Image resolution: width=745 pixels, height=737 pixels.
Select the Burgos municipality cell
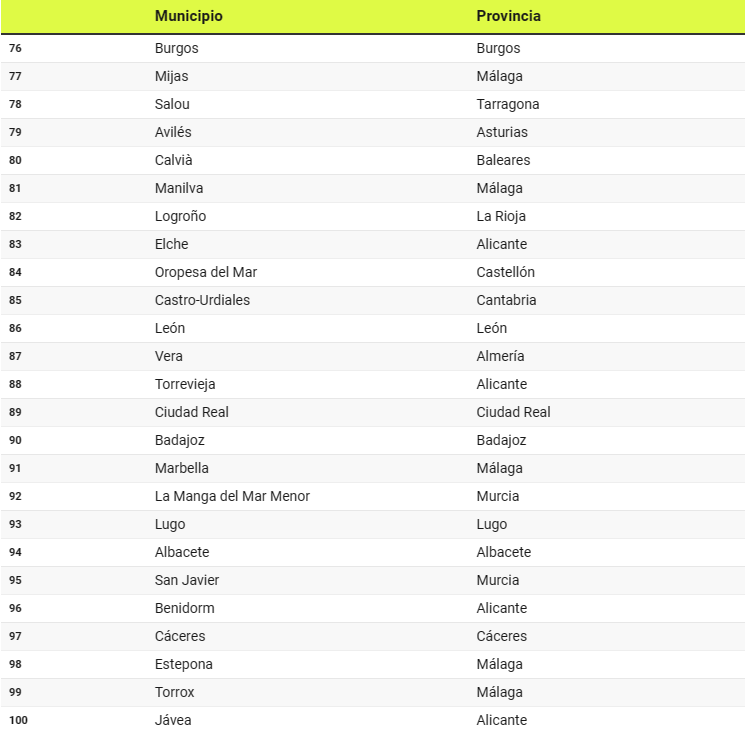(x=177, y=48)
